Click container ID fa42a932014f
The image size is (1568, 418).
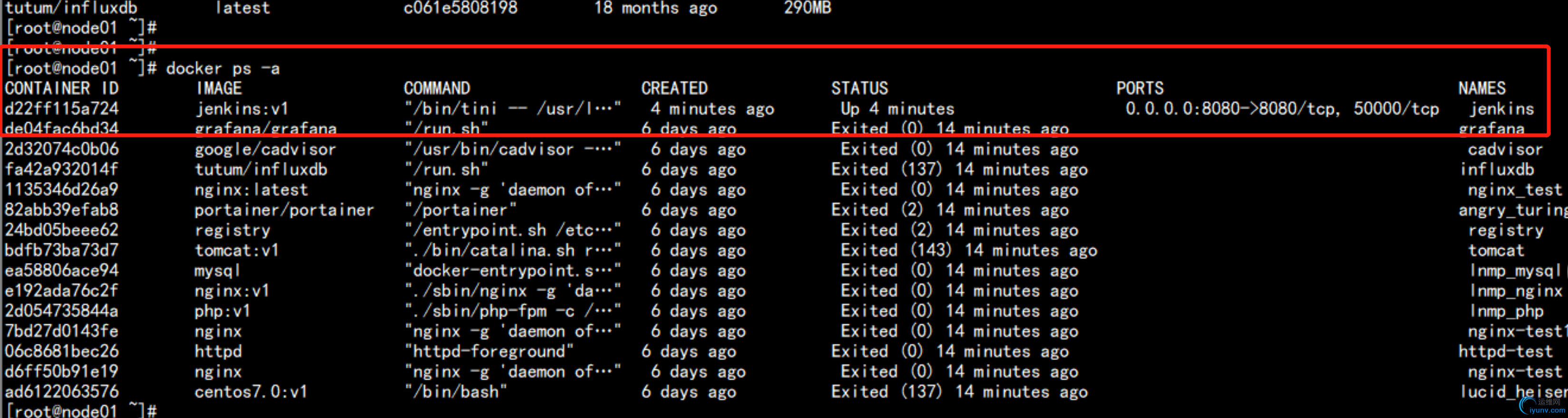point(61,169)
